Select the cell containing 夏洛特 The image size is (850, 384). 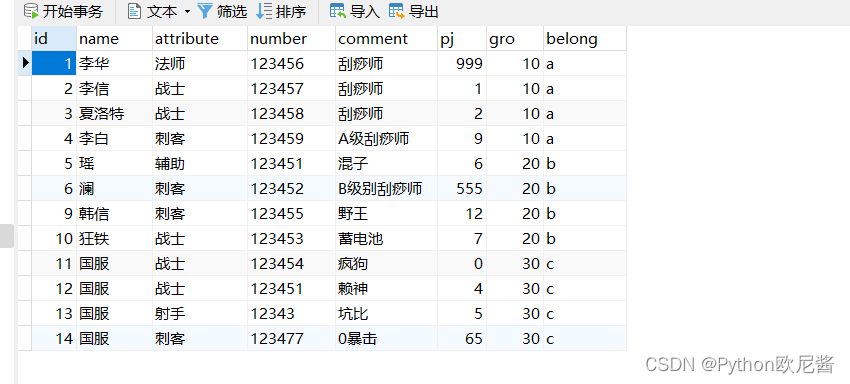114,113
